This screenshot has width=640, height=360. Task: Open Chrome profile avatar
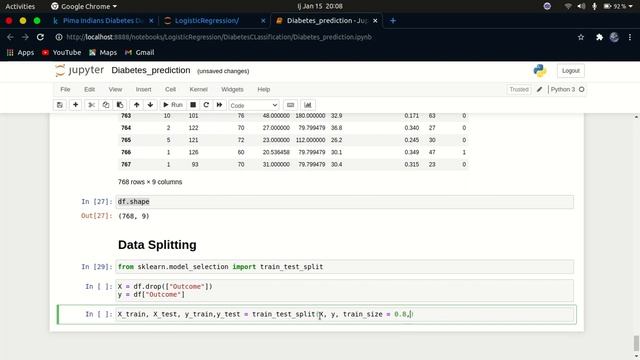tap(614, 37)
